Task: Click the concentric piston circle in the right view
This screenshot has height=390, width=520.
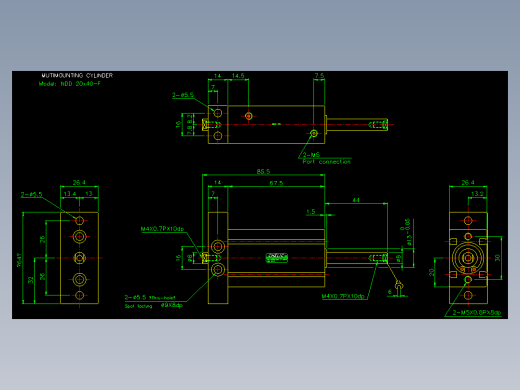Action: pos(468,258)
